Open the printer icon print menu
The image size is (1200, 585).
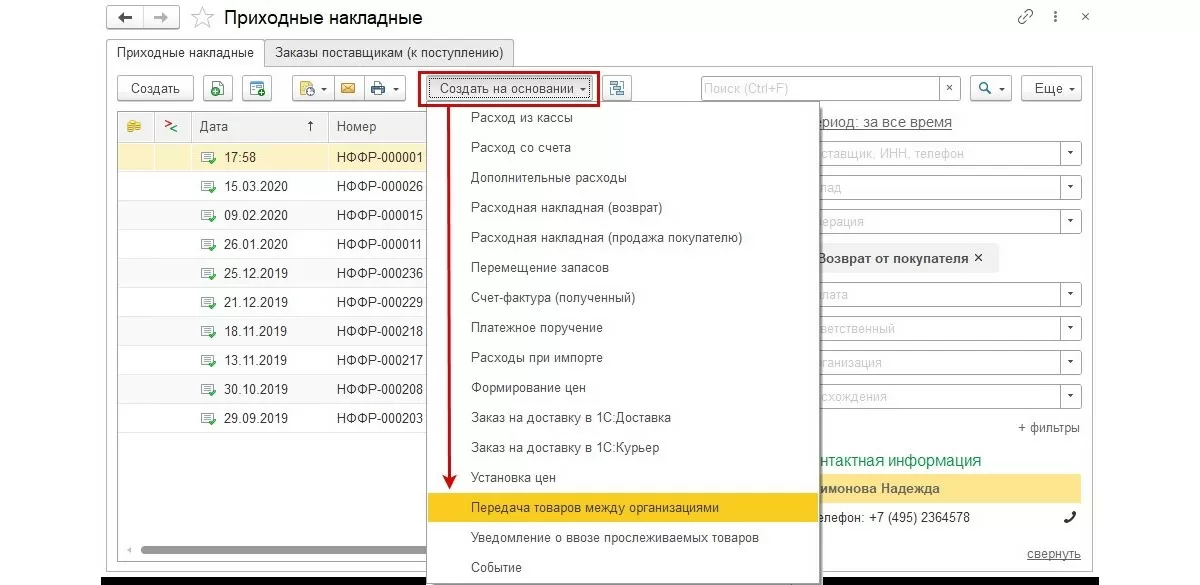[x=384, y=89]
